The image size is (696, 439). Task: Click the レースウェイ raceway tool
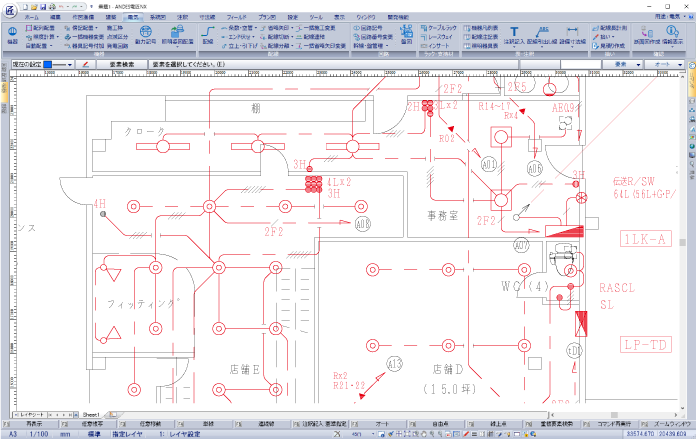[x=437, y=37]
